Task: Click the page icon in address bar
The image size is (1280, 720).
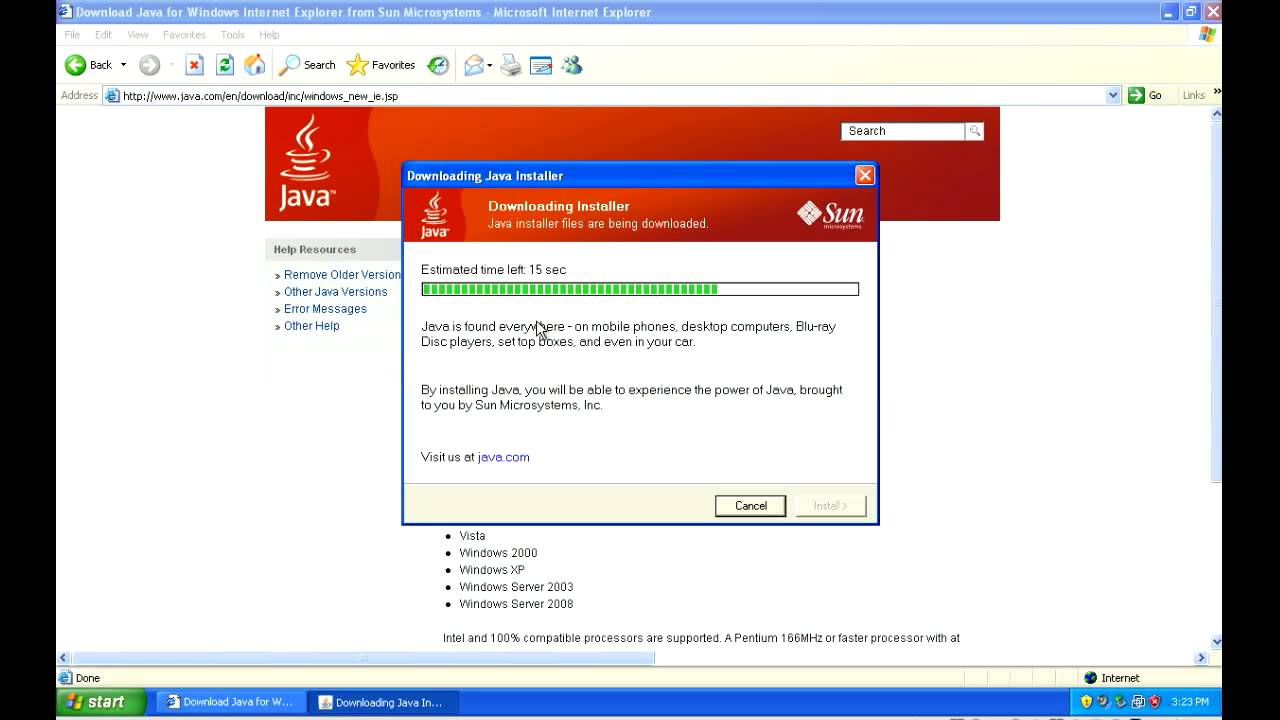Action: (113, 96)
